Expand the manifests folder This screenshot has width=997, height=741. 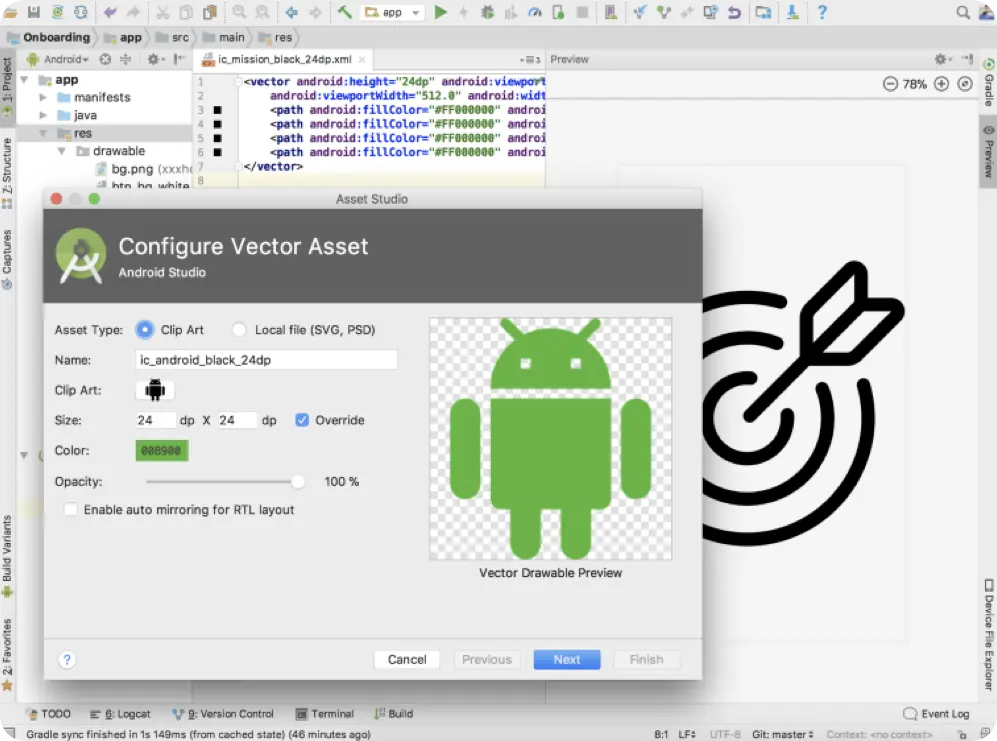click(x=43, y=97)
